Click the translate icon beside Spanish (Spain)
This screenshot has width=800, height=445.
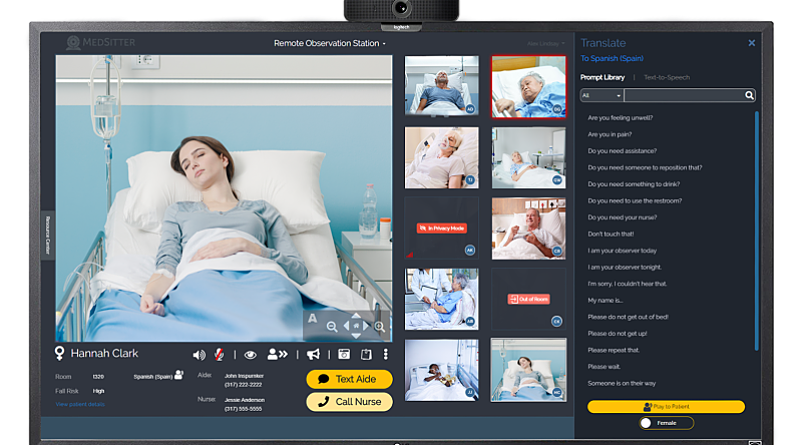(x=179, y=375)
